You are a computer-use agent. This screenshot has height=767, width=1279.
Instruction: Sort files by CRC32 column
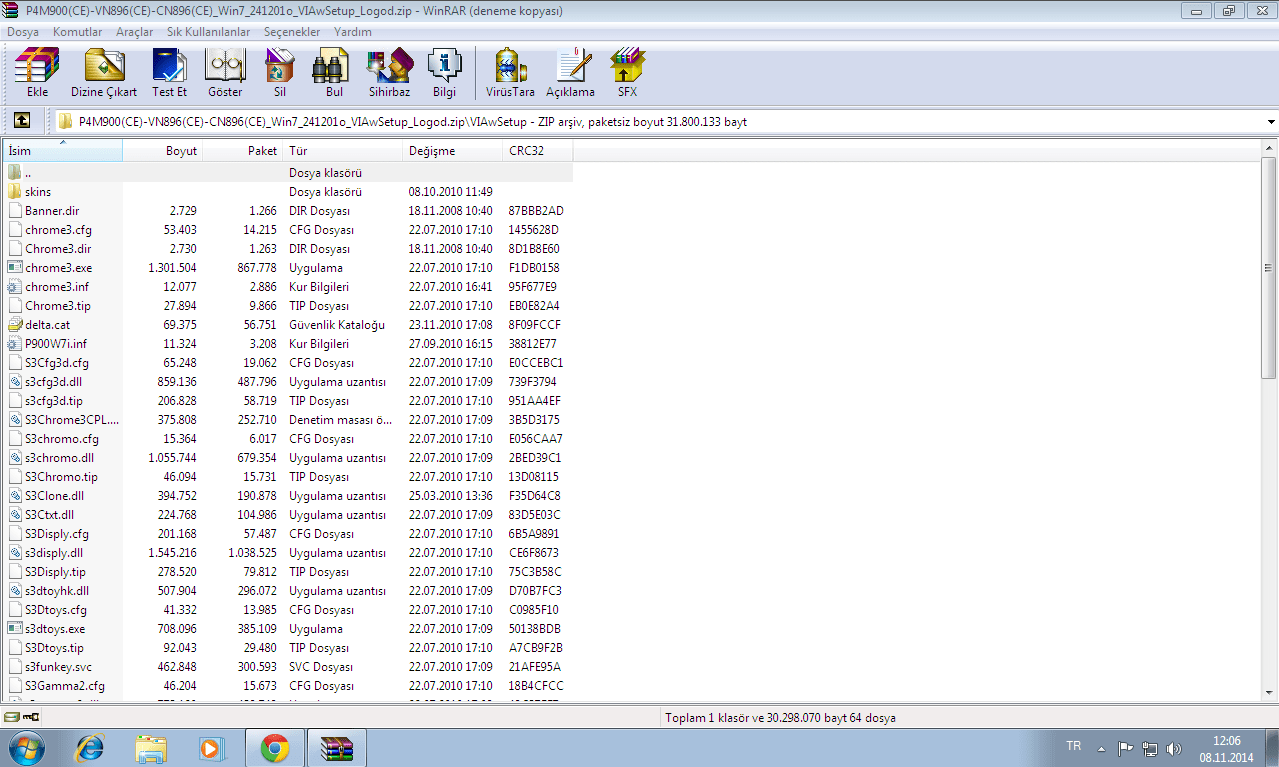[x=538, y=151]
